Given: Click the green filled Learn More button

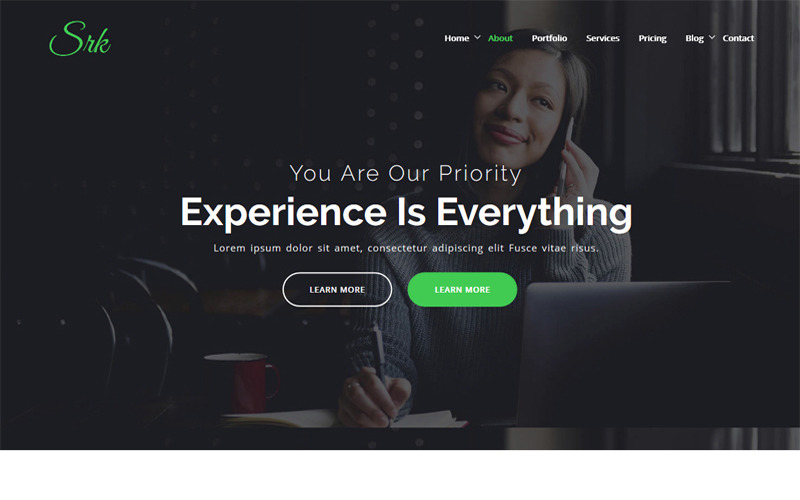Looking at the screenshot, I should click(462, 289).
